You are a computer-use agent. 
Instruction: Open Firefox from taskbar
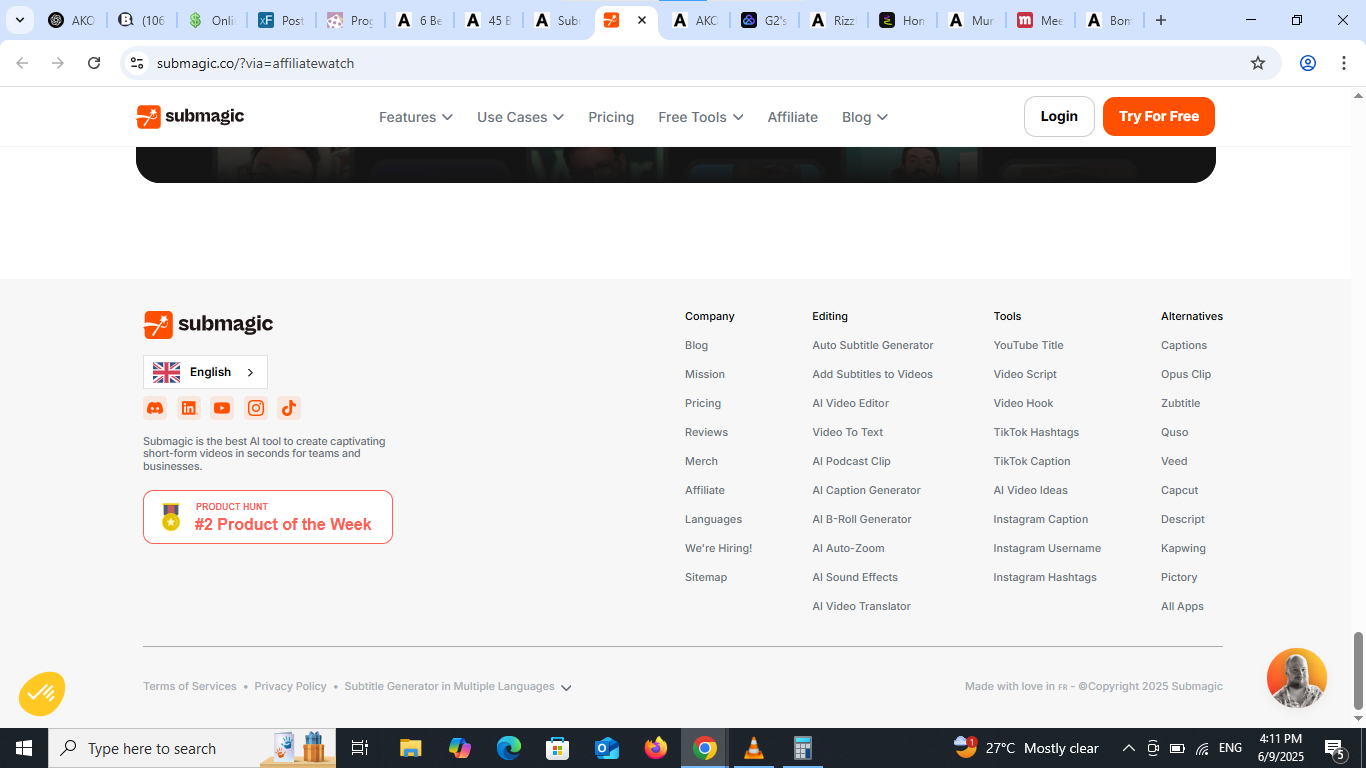tap(656, 748)
